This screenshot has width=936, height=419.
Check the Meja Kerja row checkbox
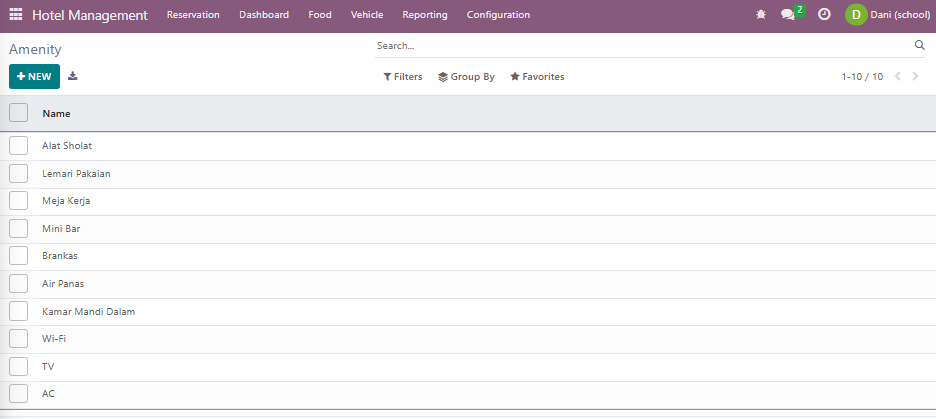(x=19, y=201)
